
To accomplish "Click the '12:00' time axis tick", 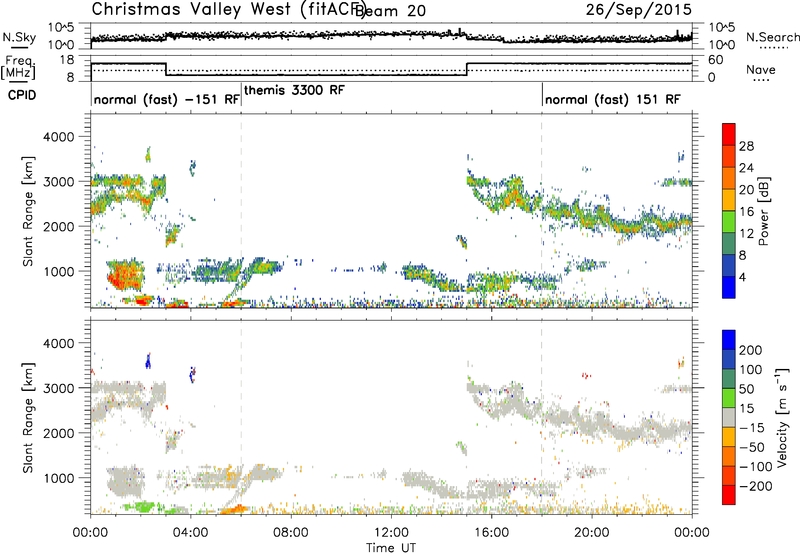I will [x=391, y=532].
